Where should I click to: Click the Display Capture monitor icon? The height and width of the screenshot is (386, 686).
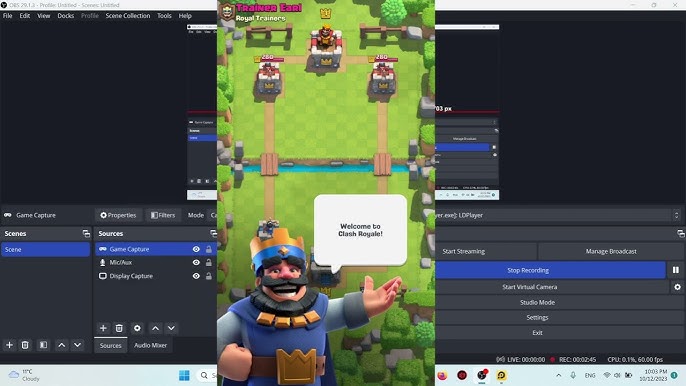click(x=102, y=276)
